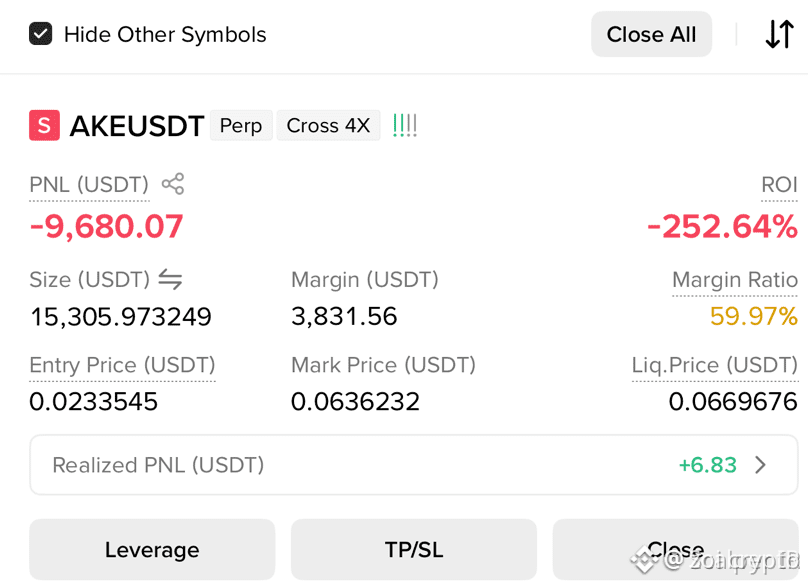The width and height of the screenshot is (808, 585).
Task: Open the TP/SL settings button
Action: [414, 549]
